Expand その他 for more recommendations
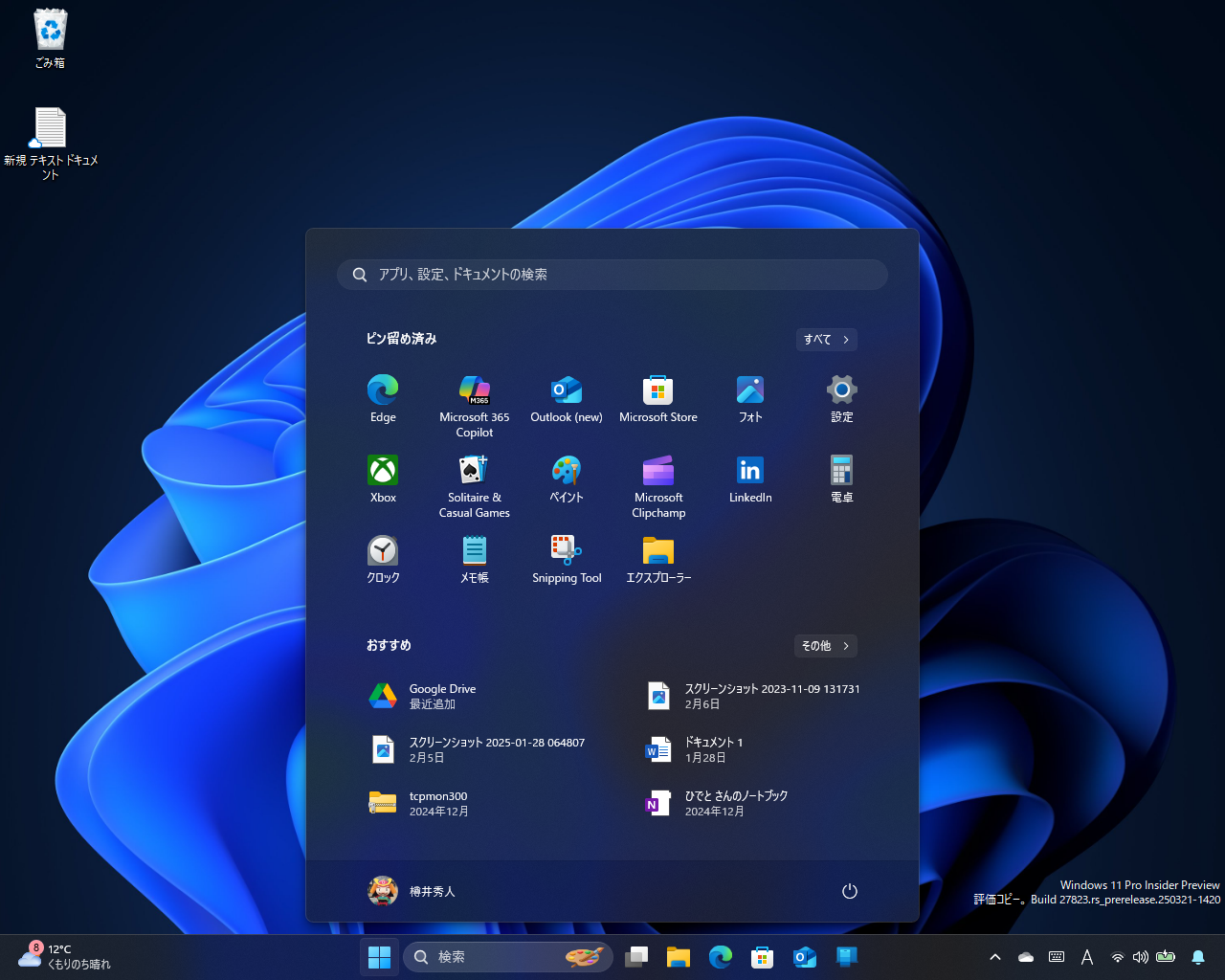The width and height of the screenshot is (1225, 980). 826,646
